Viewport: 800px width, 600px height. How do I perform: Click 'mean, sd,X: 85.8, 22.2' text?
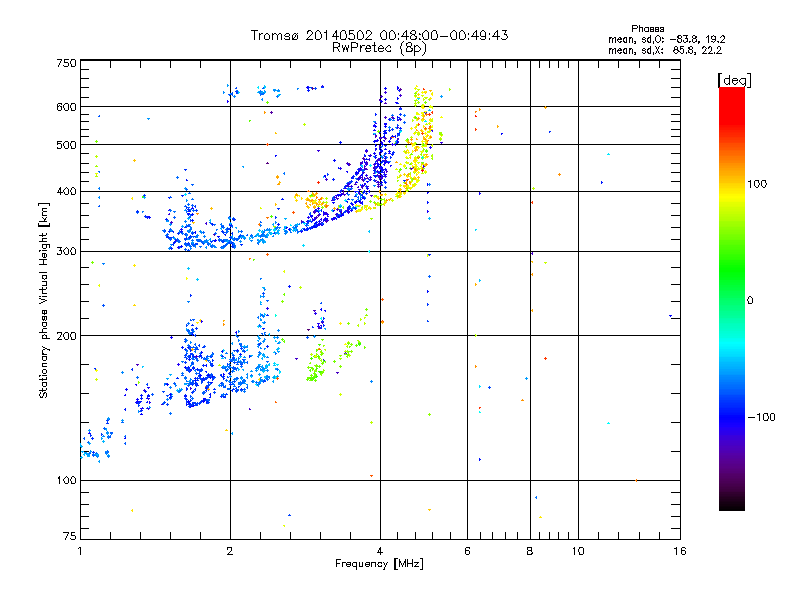pyautogui.click(x=665, y=51)
